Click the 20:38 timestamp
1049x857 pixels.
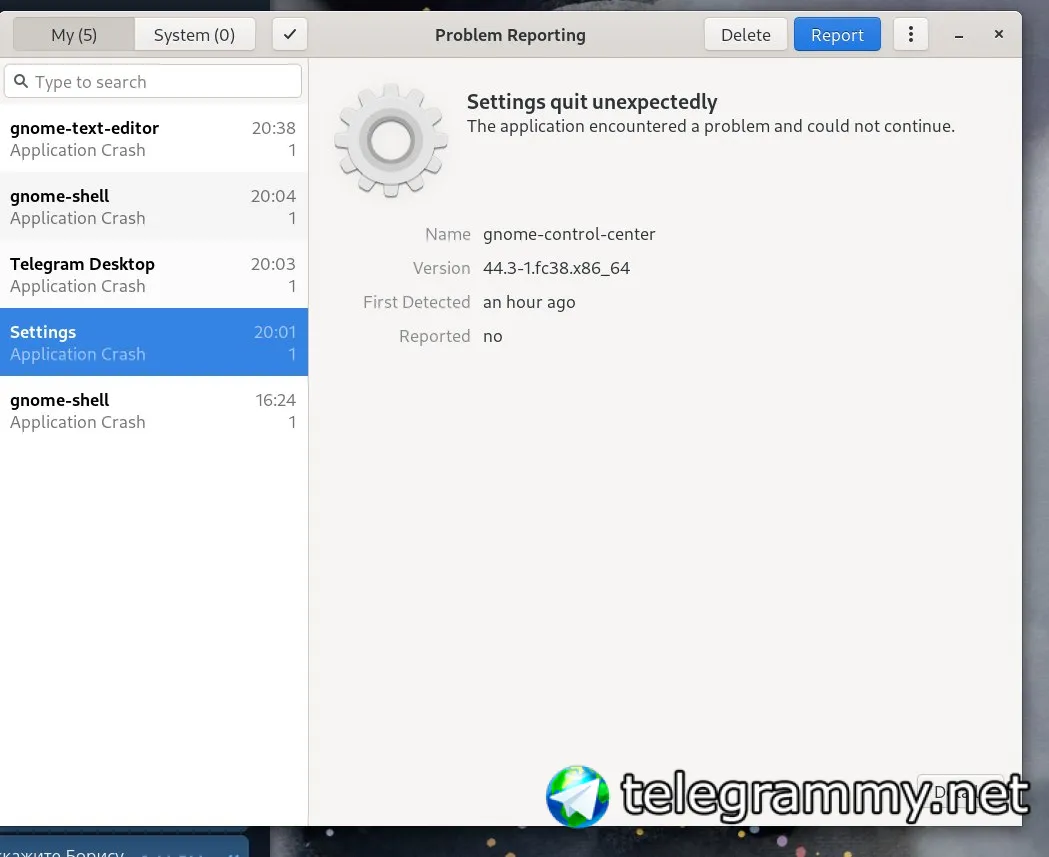point(274,128)
